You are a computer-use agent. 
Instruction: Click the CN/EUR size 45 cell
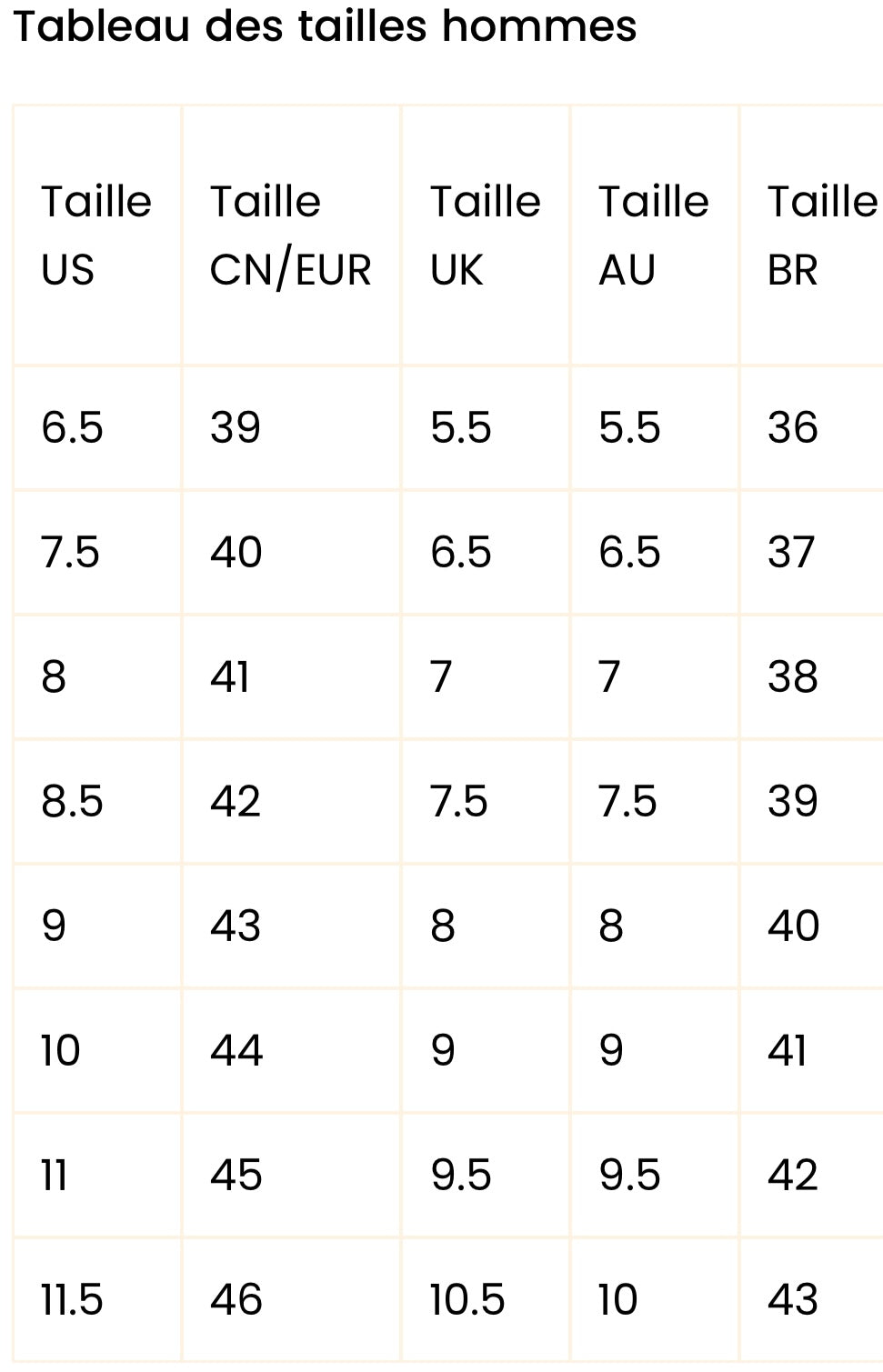click(x=291, y=1175)
